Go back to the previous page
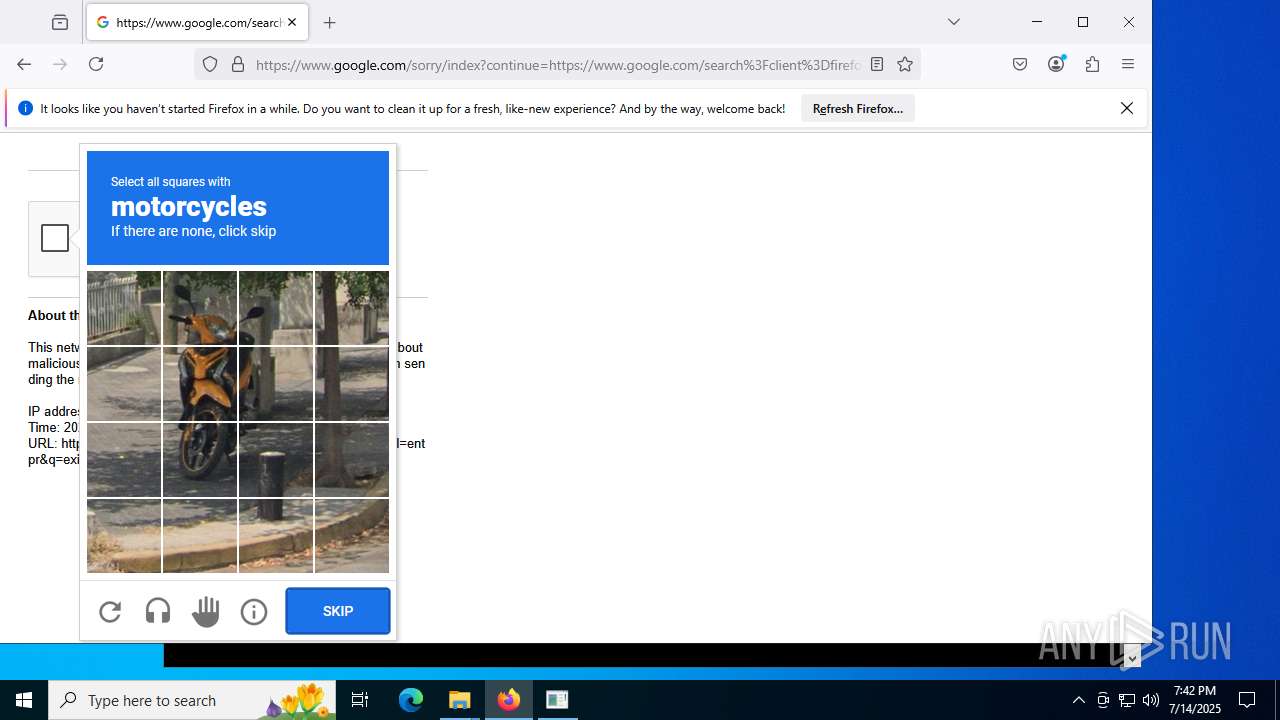The image size is (1280, 720). pyautogui.click(x=24, y=64)
